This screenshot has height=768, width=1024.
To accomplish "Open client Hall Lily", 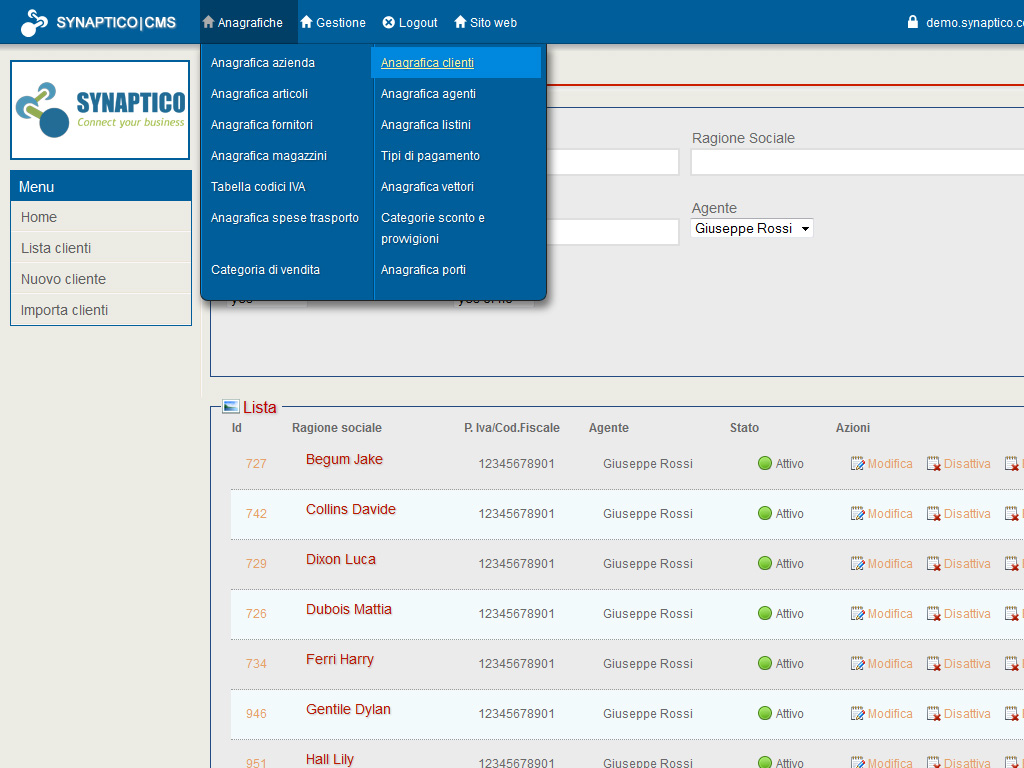I will click(x=330, y=759).
